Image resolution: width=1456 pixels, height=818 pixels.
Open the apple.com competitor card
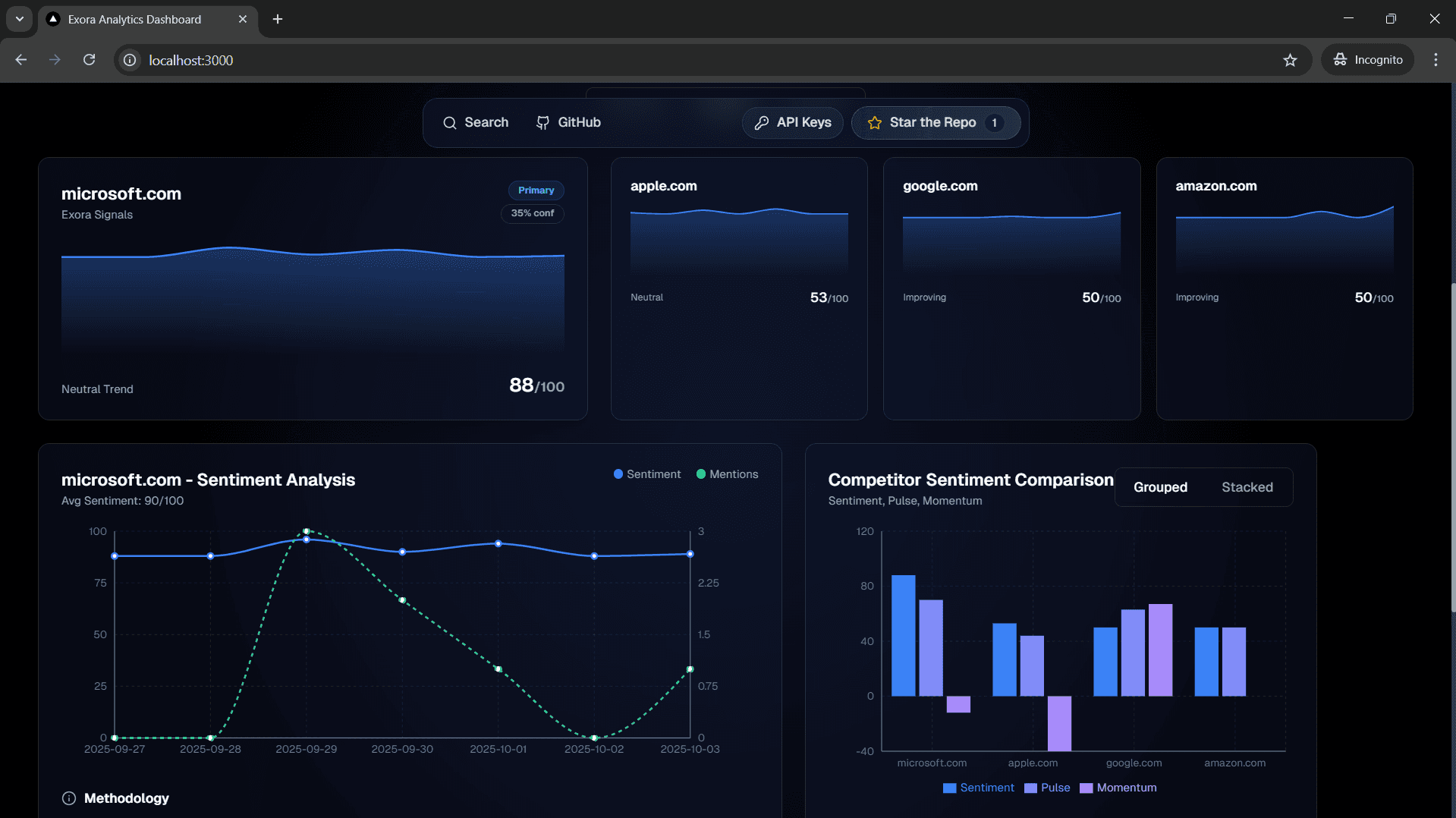coord(738,288)
